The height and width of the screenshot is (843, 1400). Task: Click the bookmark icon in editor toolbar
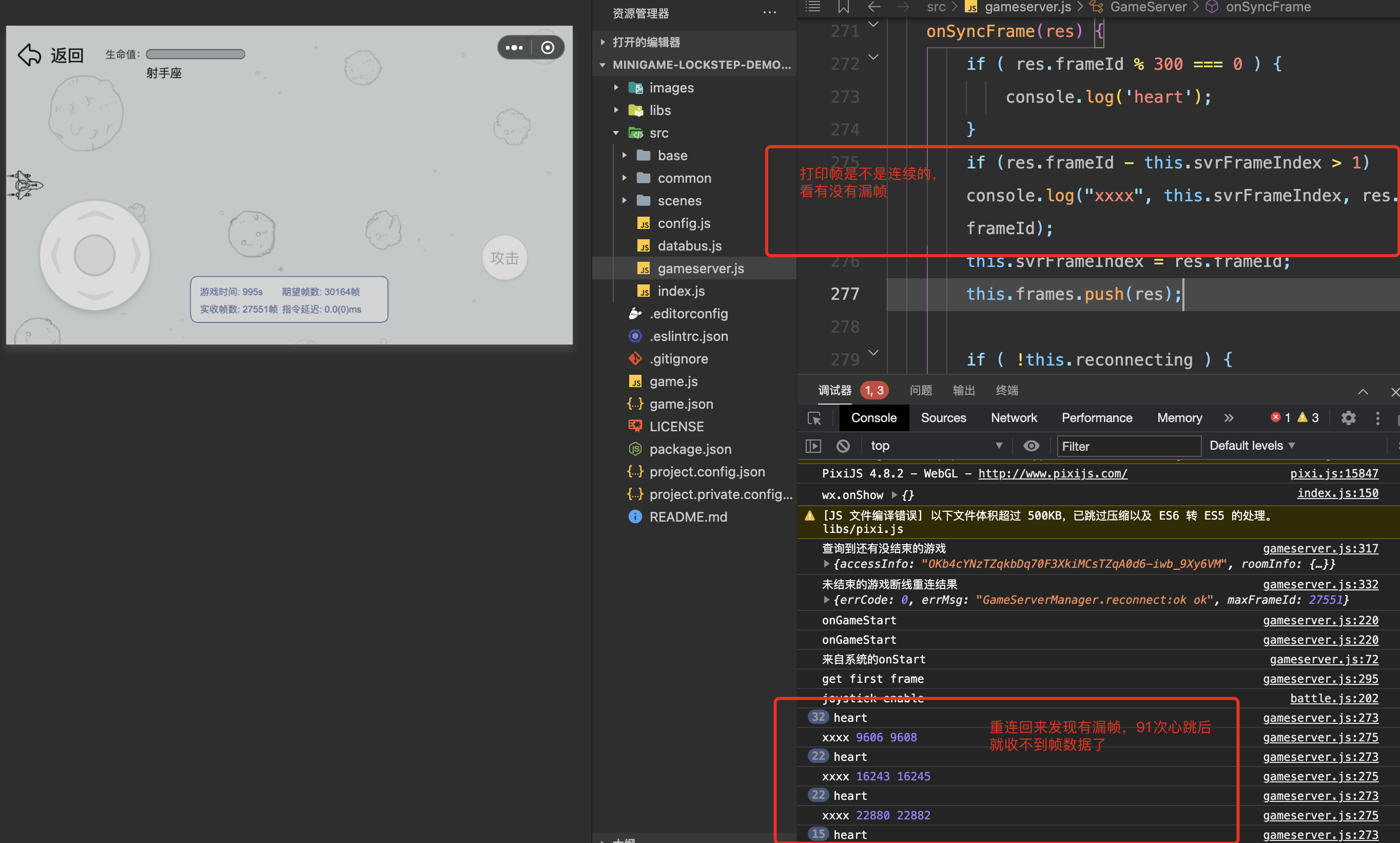click(843, 7)
